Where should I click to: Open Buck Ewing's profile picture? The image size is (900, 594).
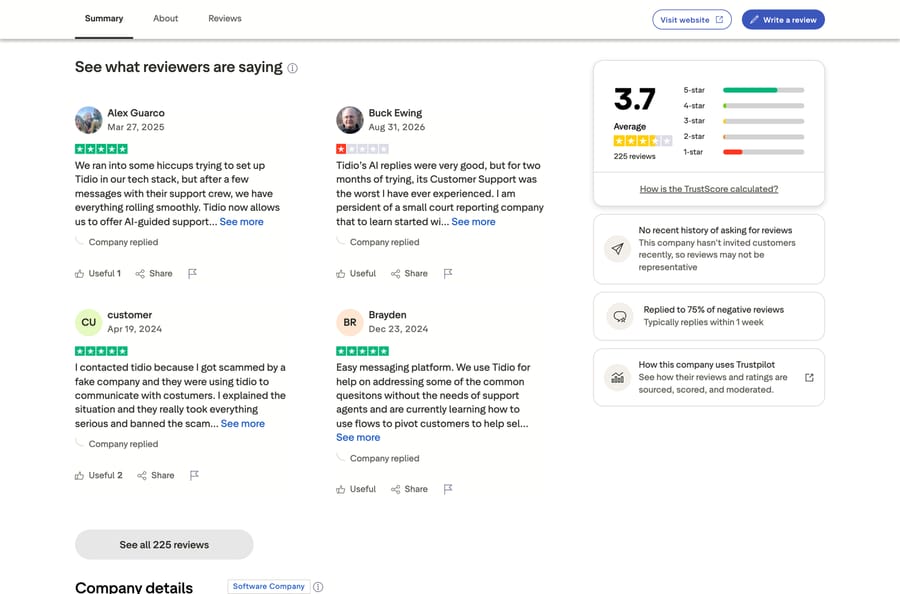350,120
